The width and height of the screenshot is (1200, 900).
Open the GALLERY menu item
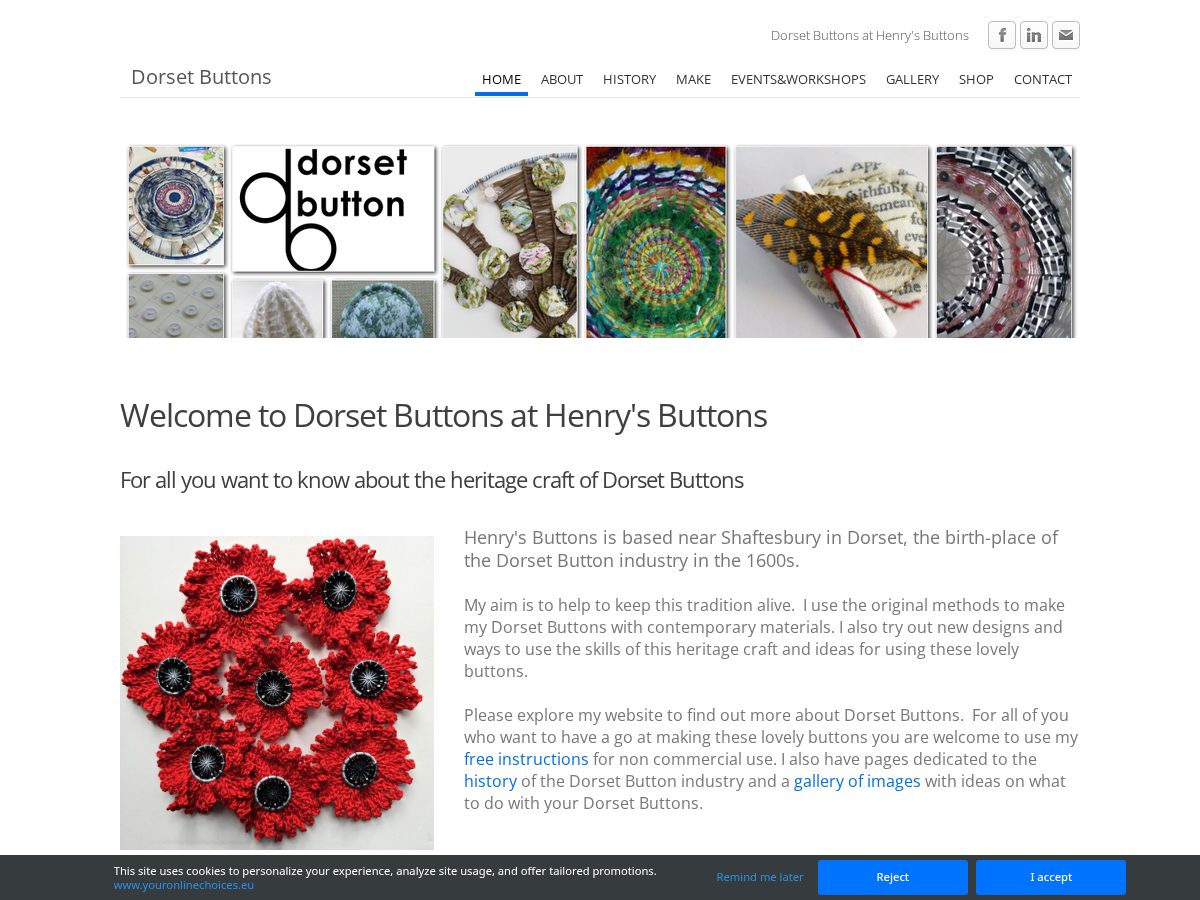(912, 79)
